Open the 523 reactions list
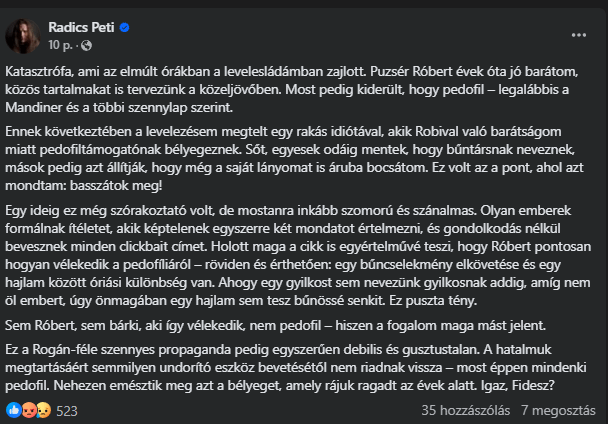The image size is (608, 424). [x=67, y=411]
